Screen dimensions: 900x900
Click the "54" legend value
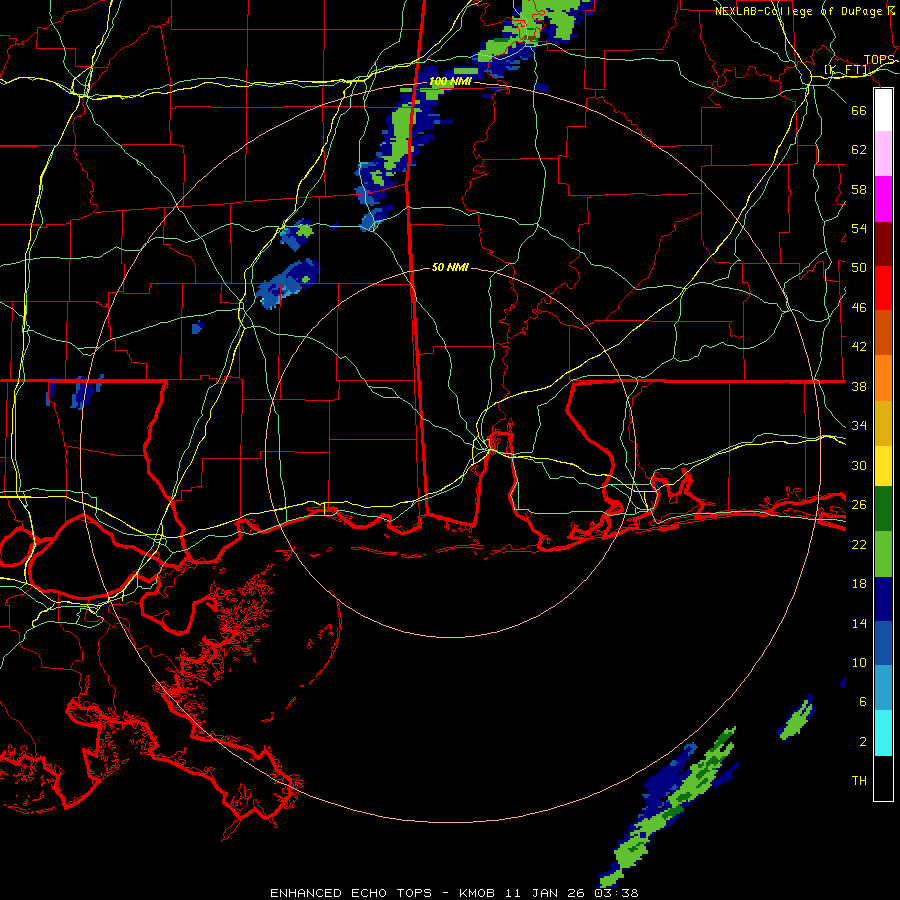(859, 228)
